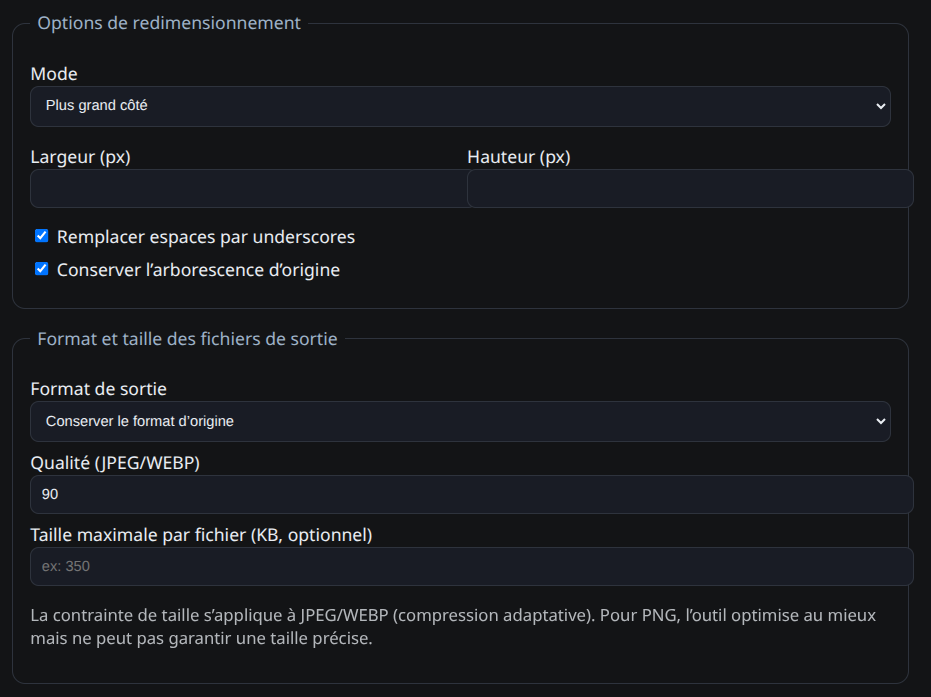
Task: Click the "Options de redimensionnement" section title
Action: [168, 22]
